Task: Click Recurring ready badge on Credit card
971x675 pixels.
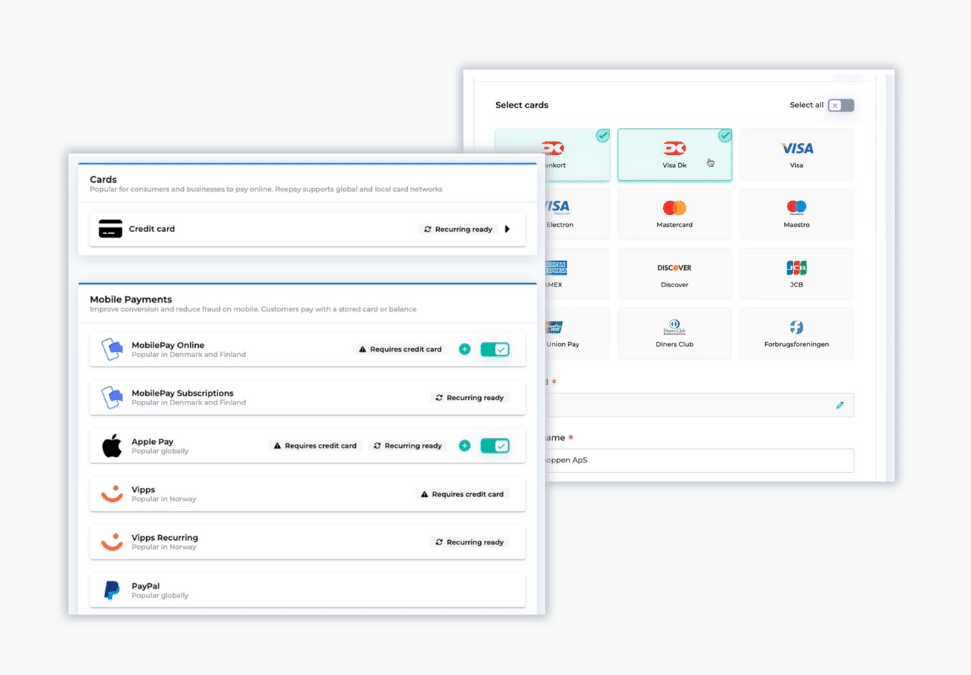Action: [459, 229]
